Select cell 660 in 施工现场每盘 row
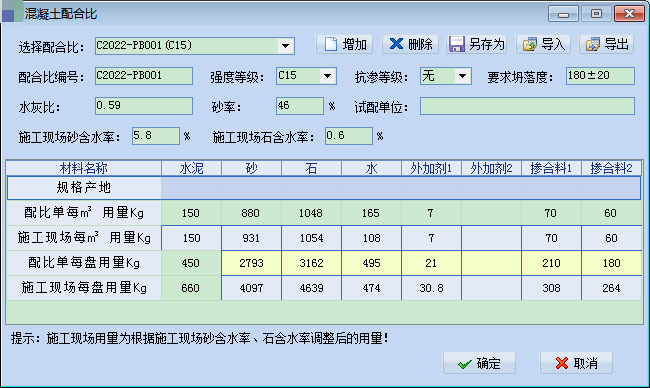The height and width of the screenshot is (388, 650). click(191, 288)
